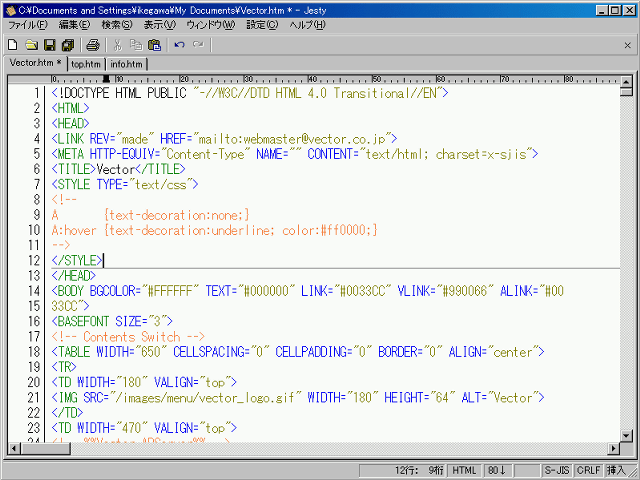Open the 検索(S) menu
640x480 pixels.
click(117, 25)
